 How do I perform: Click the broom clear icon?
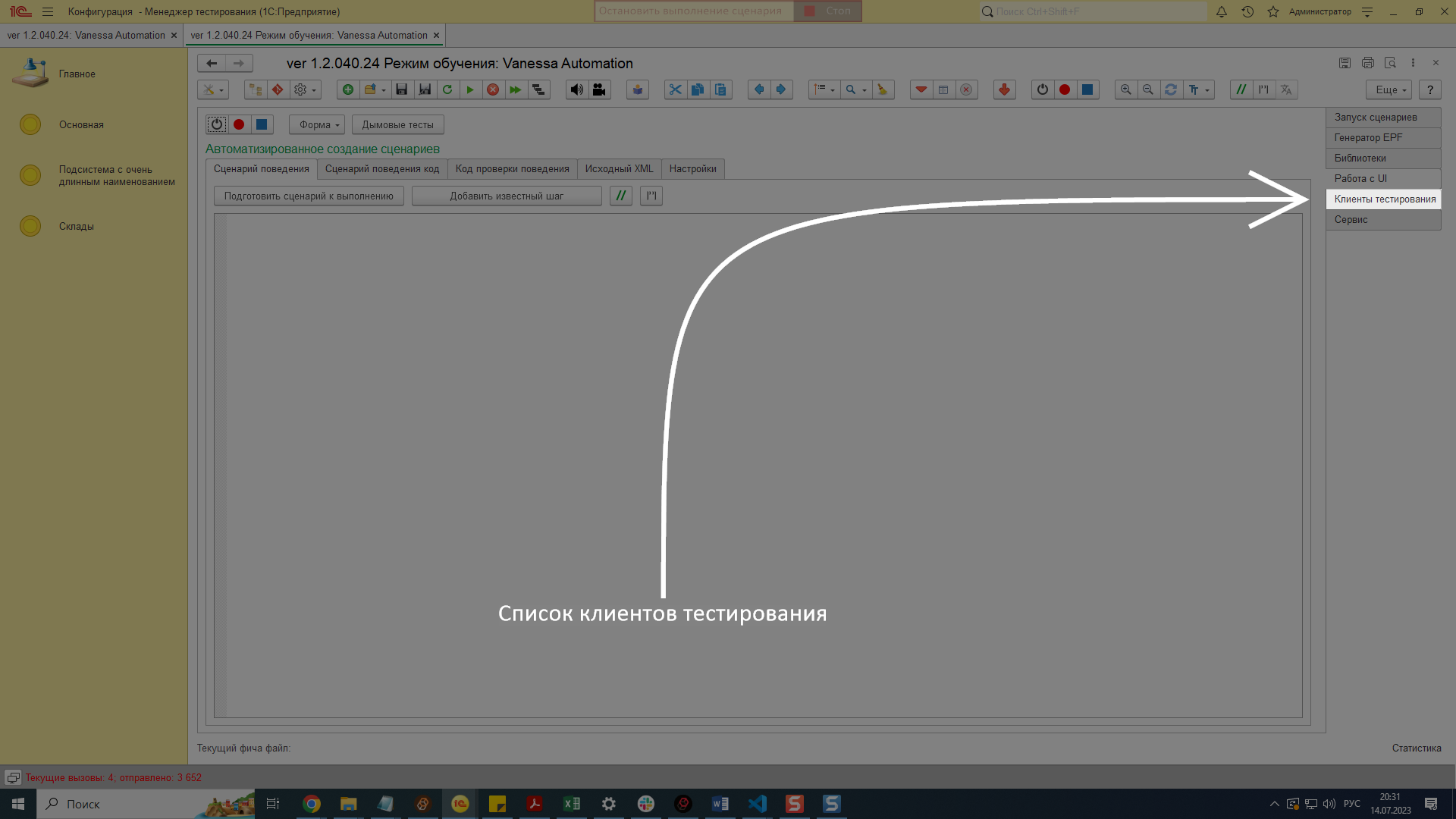coord(882,89)
